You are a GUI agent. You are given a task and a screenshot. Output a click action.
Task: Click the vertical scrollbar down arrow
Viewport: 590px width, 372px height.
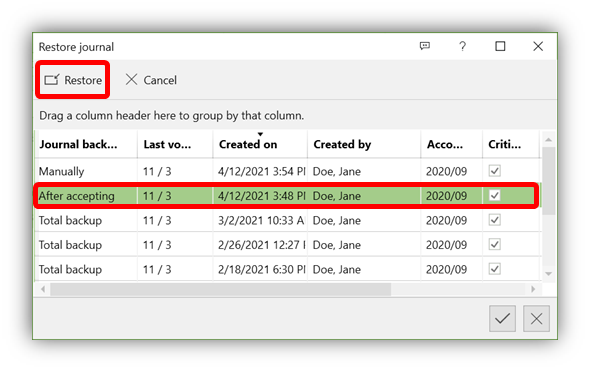549,273
